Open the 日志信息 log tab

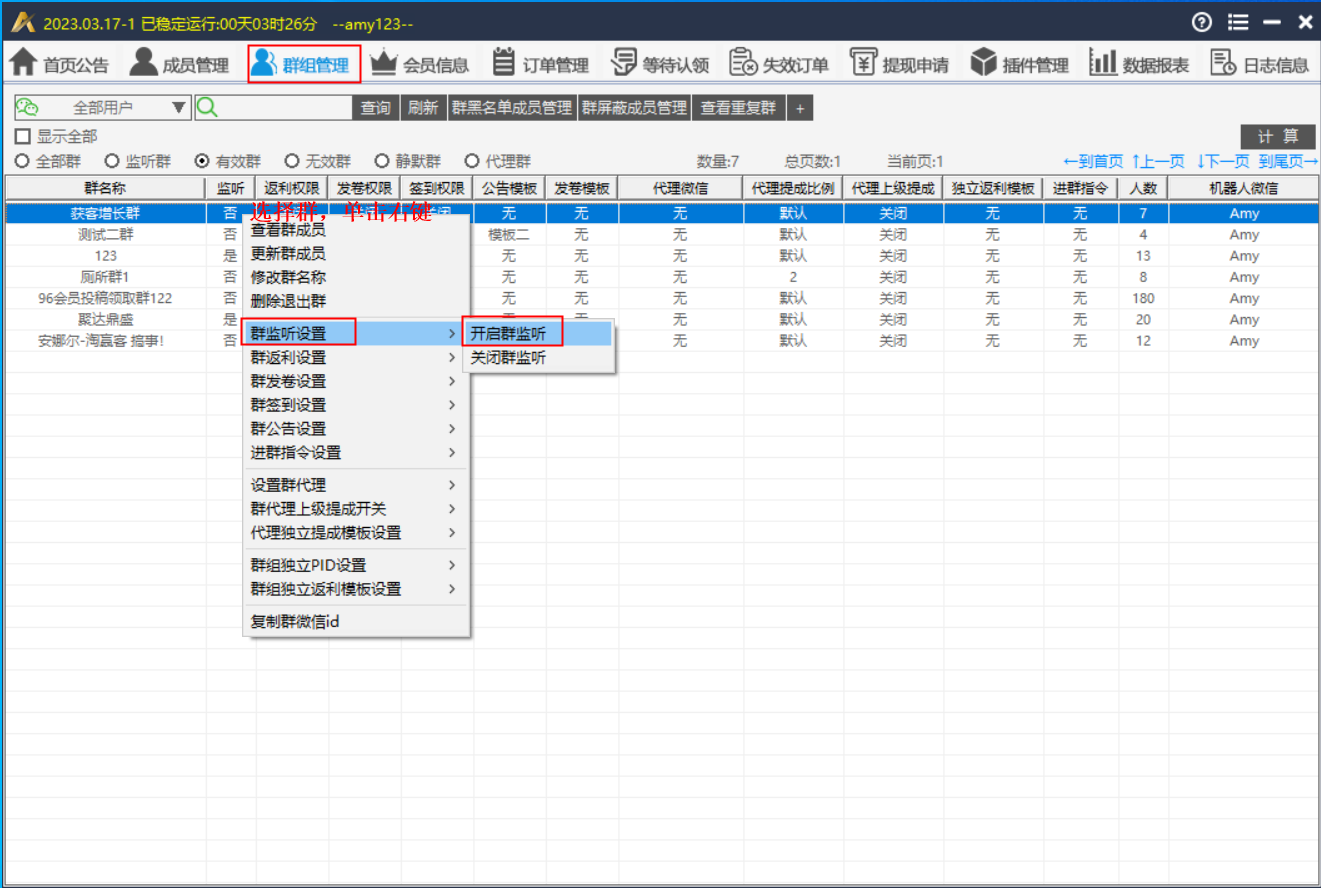point(1260,64)
